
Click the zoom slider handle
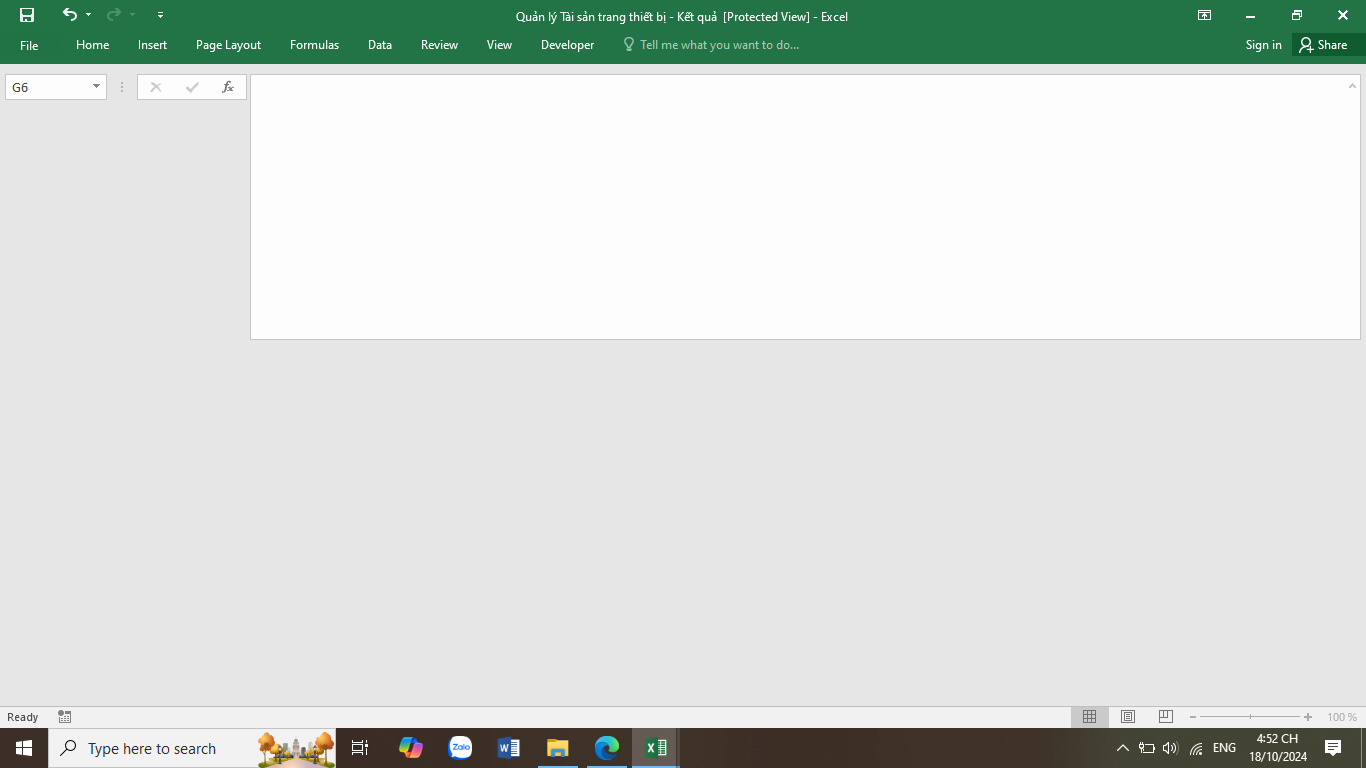pyautogui.click(x=1250, y=717)
